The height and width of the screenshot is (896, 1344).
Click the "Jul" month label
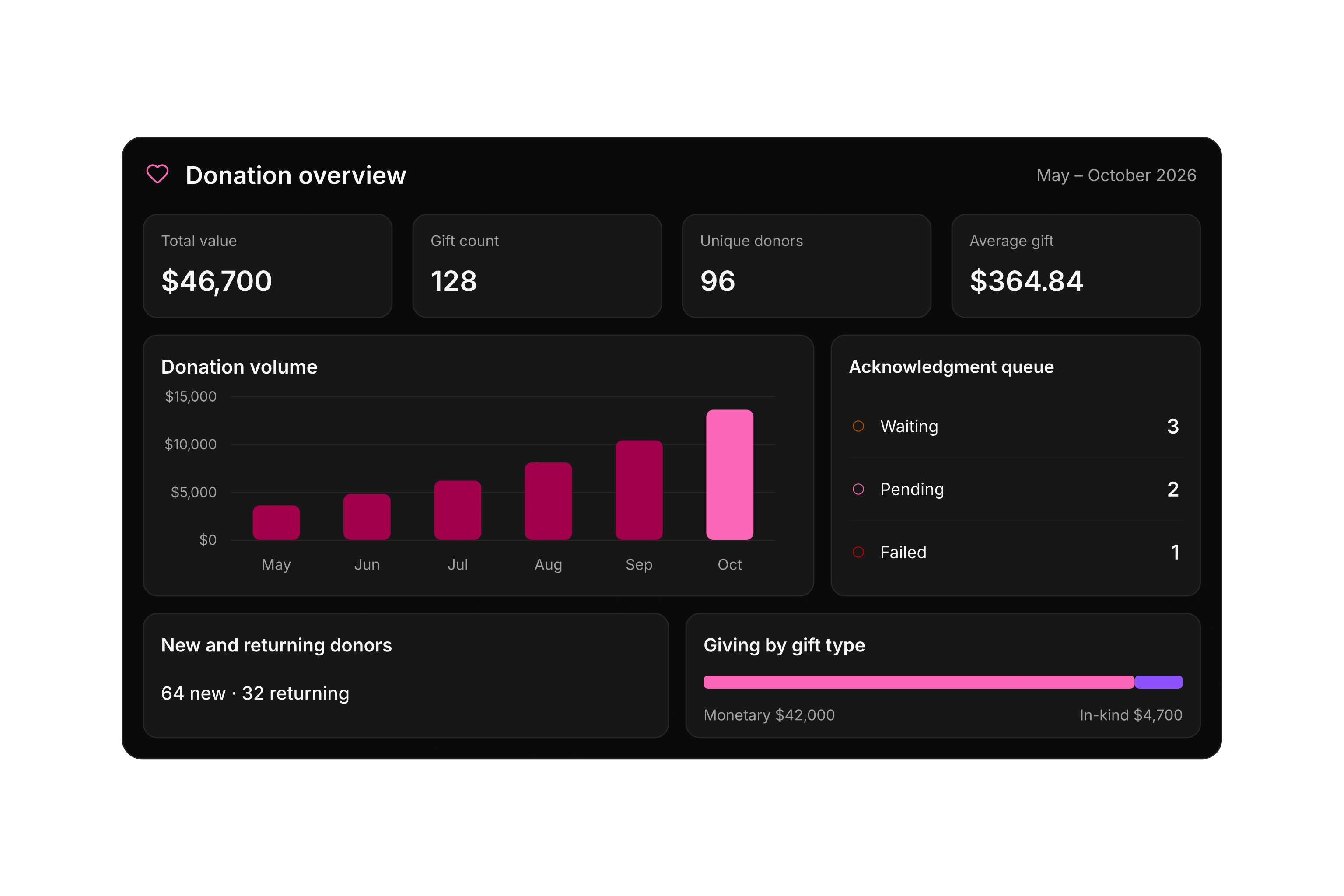[x=458, y=564]
